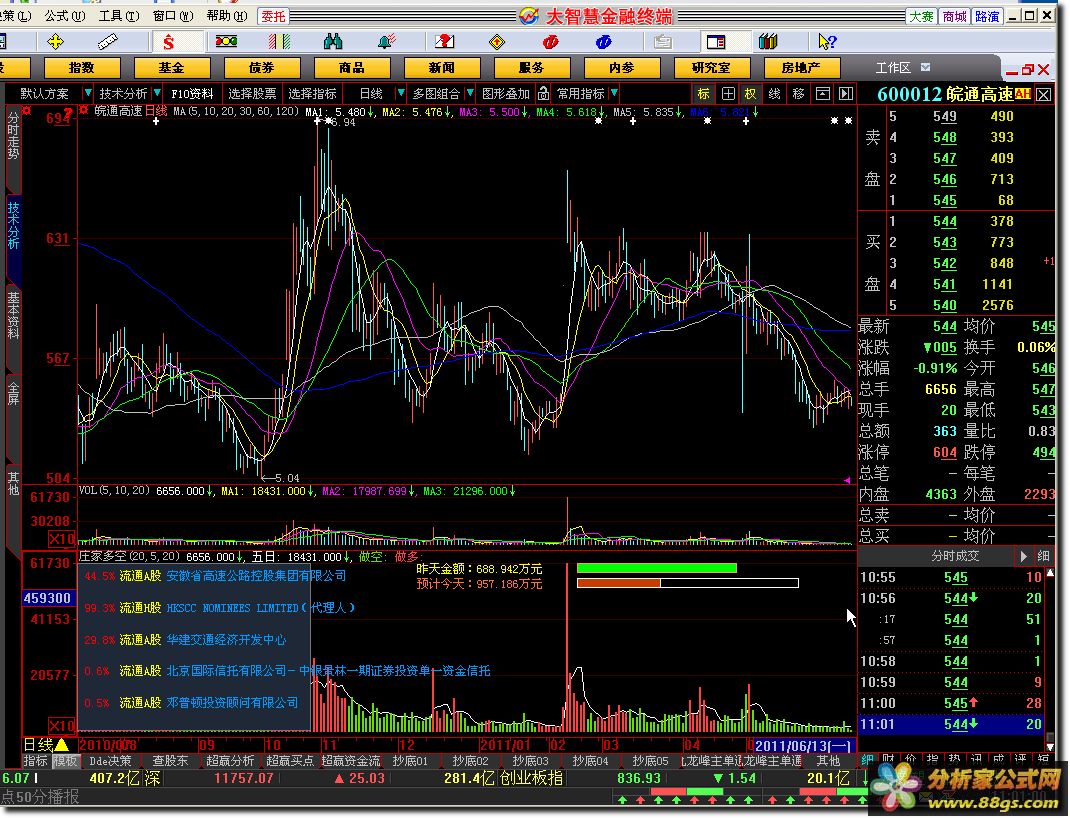Click the 标 chart button
Image resolution: width=1070 pixels, height=818 pixels.
pos(704,93)
